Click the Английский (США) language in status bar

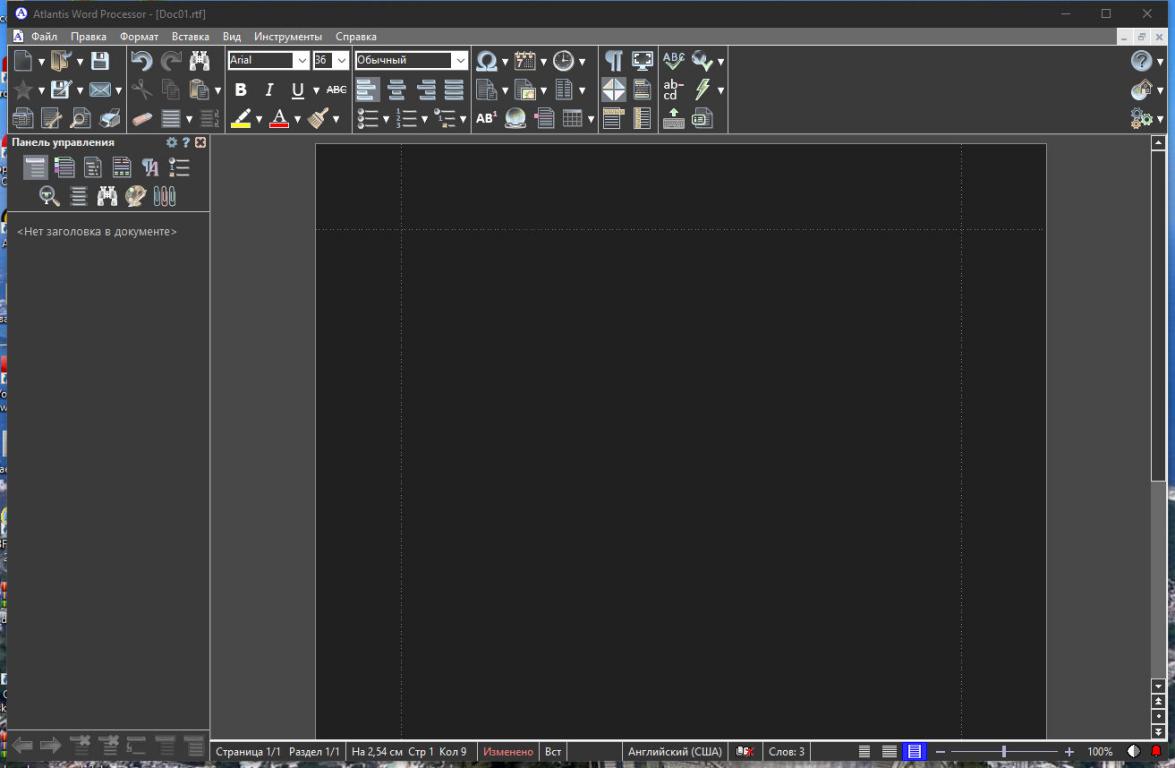tap(673, 751)
